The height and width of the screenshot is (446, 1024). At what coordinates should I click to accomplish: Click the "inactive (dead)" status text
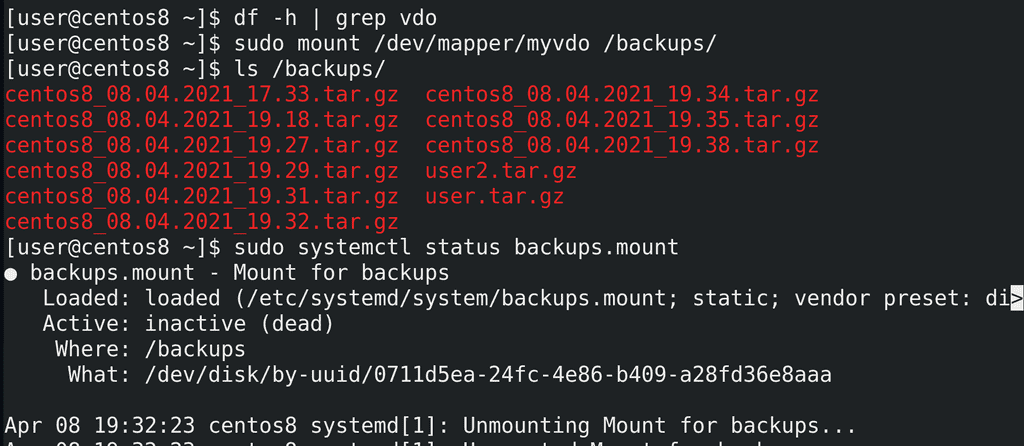click(x=239, y=324)
